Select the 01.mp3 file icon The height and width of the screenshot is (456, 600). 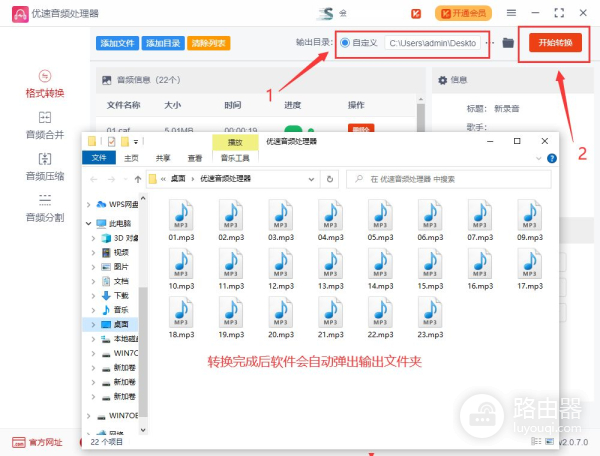181,215
